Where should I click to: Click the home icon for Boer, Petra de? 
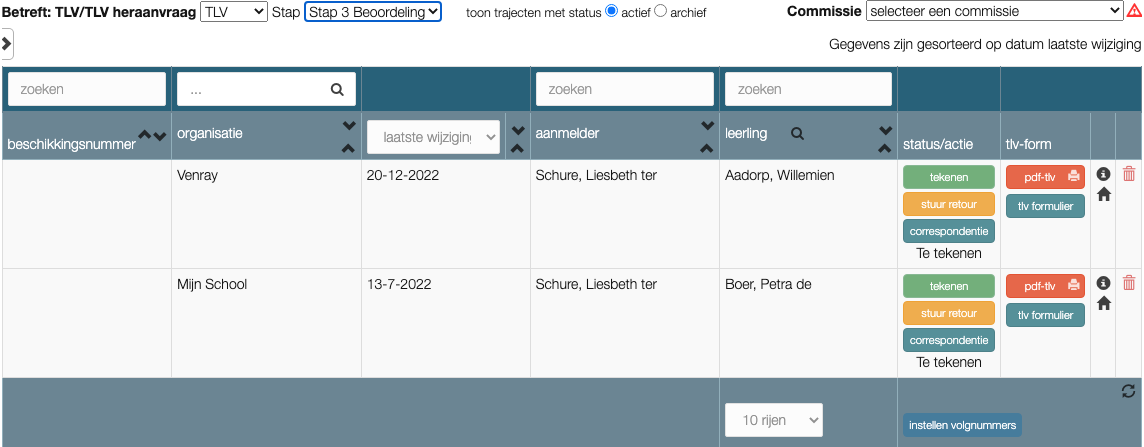(x=1104, y=303)
